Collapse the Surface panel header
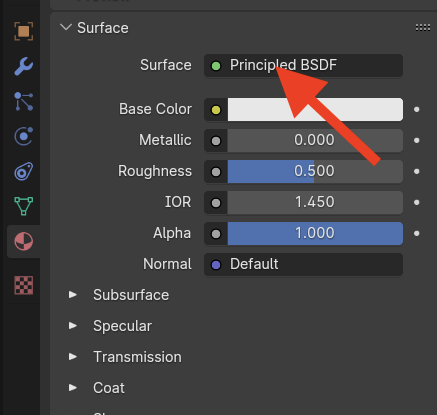437x415 pixels. pyautogui.click(x=94, y=28)
